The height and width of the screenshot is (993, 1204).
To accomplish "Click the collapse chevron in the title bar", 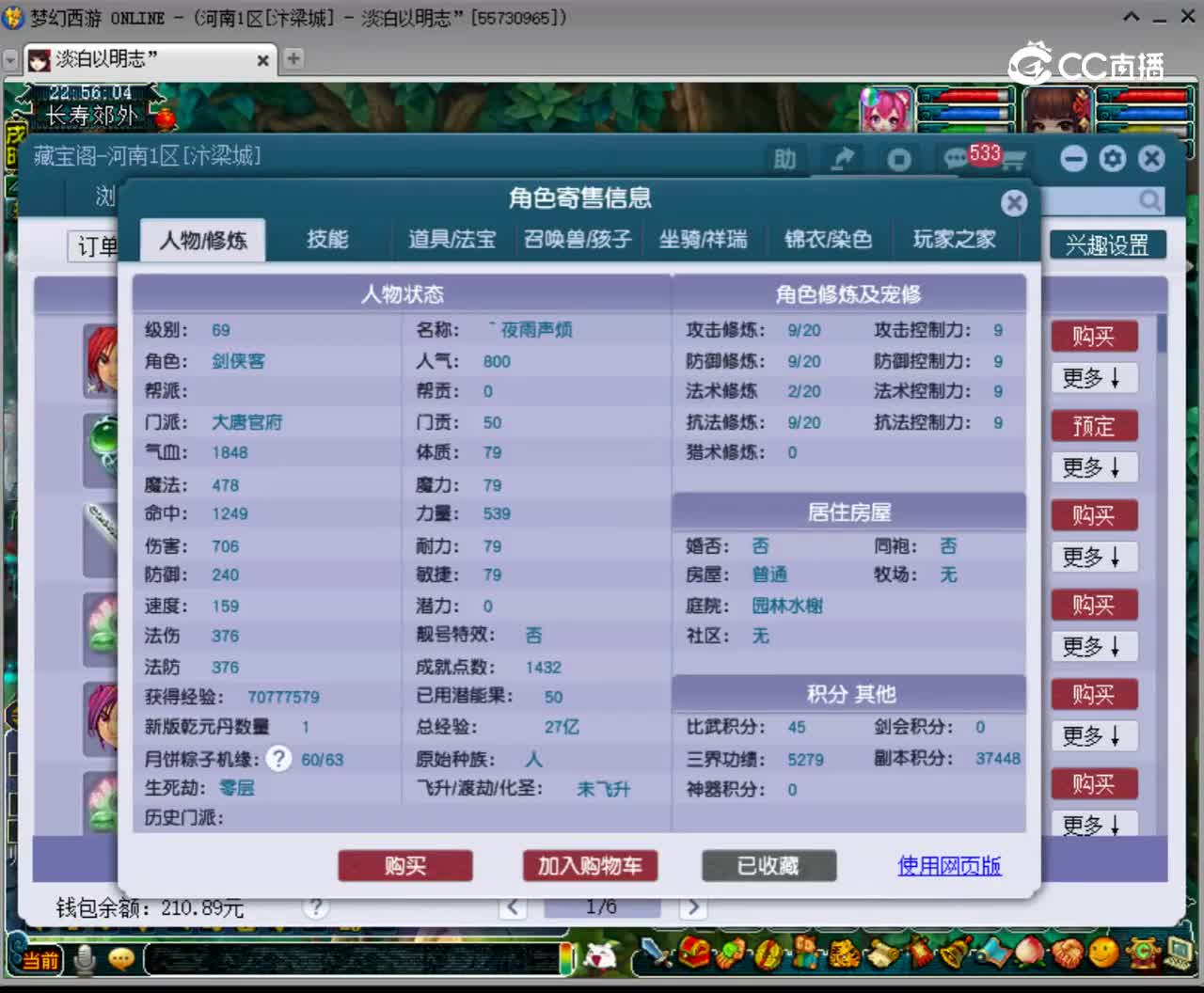I will click(x=1132, y=17).
